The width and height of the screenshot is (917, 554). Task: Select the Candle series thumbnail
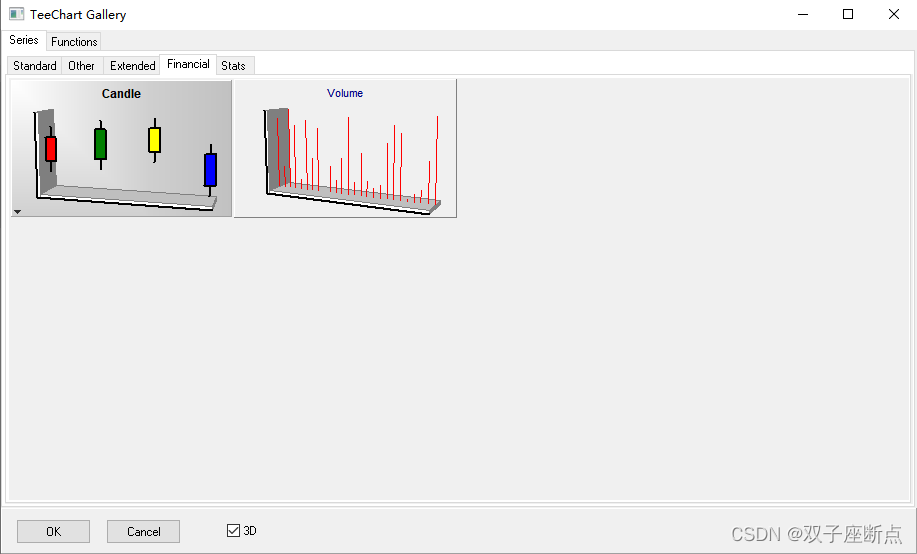[x=122, y=149]
